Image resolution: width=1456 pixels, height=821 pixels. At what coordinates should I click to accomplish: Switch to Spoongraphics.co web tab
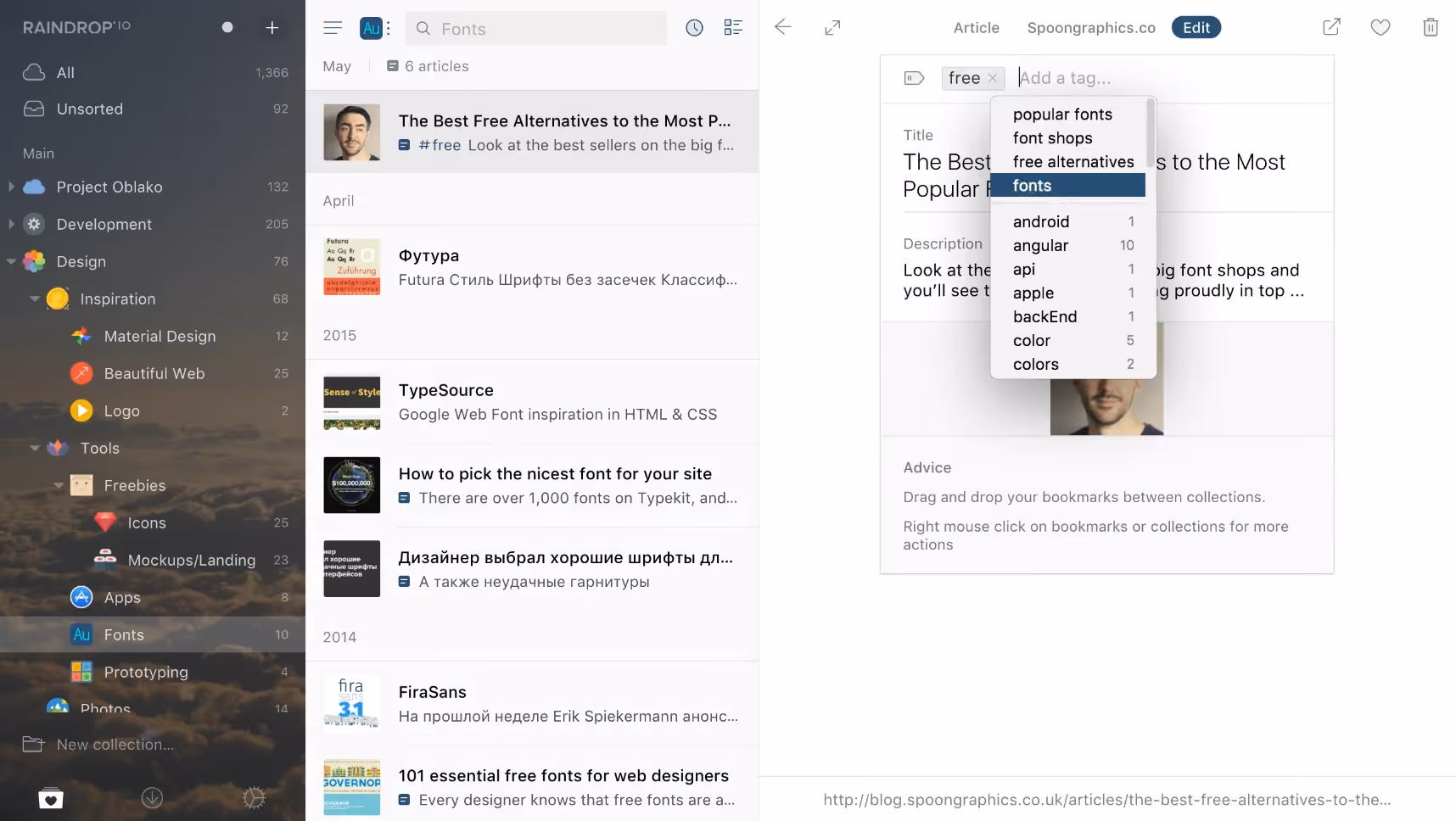1091,28
